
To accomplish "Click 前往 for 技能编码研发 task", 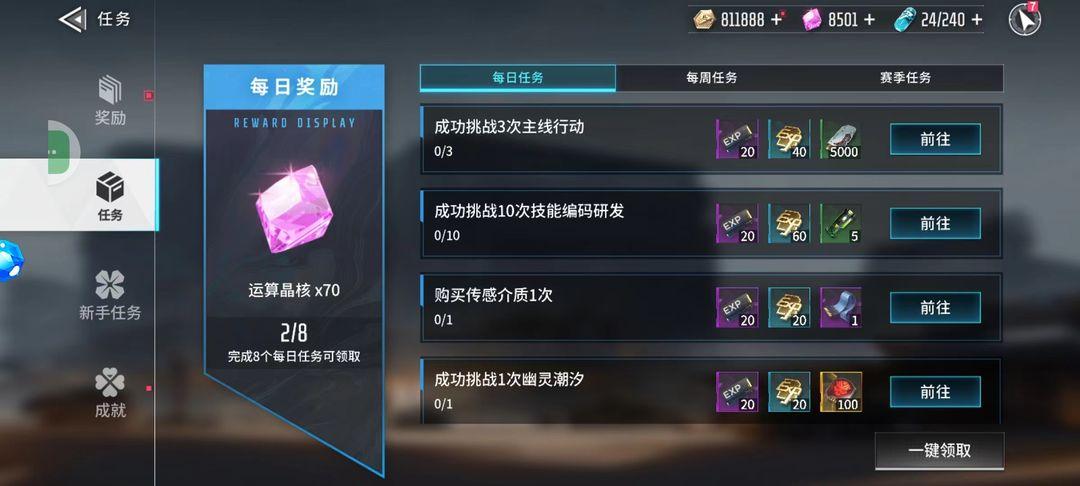I will (935, 224).
